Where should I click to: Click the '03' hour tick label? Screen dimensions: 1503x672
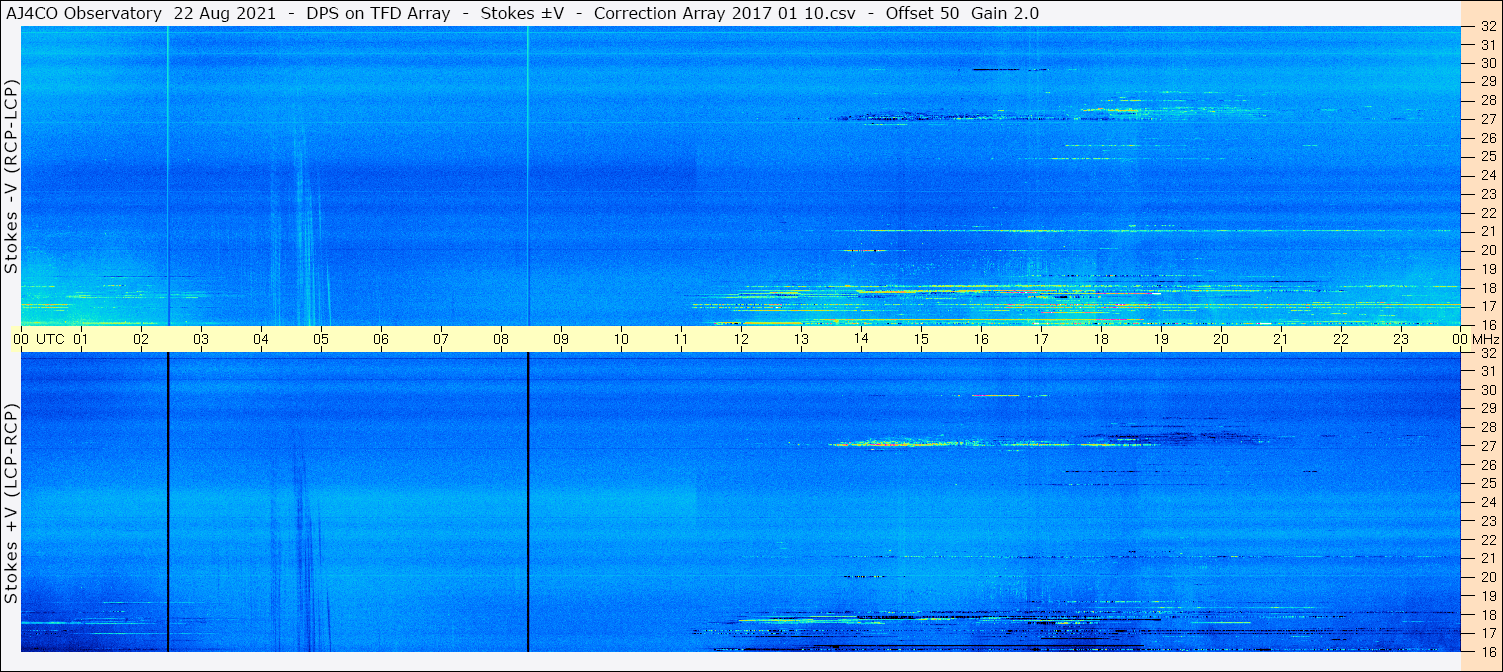point(201,339)
